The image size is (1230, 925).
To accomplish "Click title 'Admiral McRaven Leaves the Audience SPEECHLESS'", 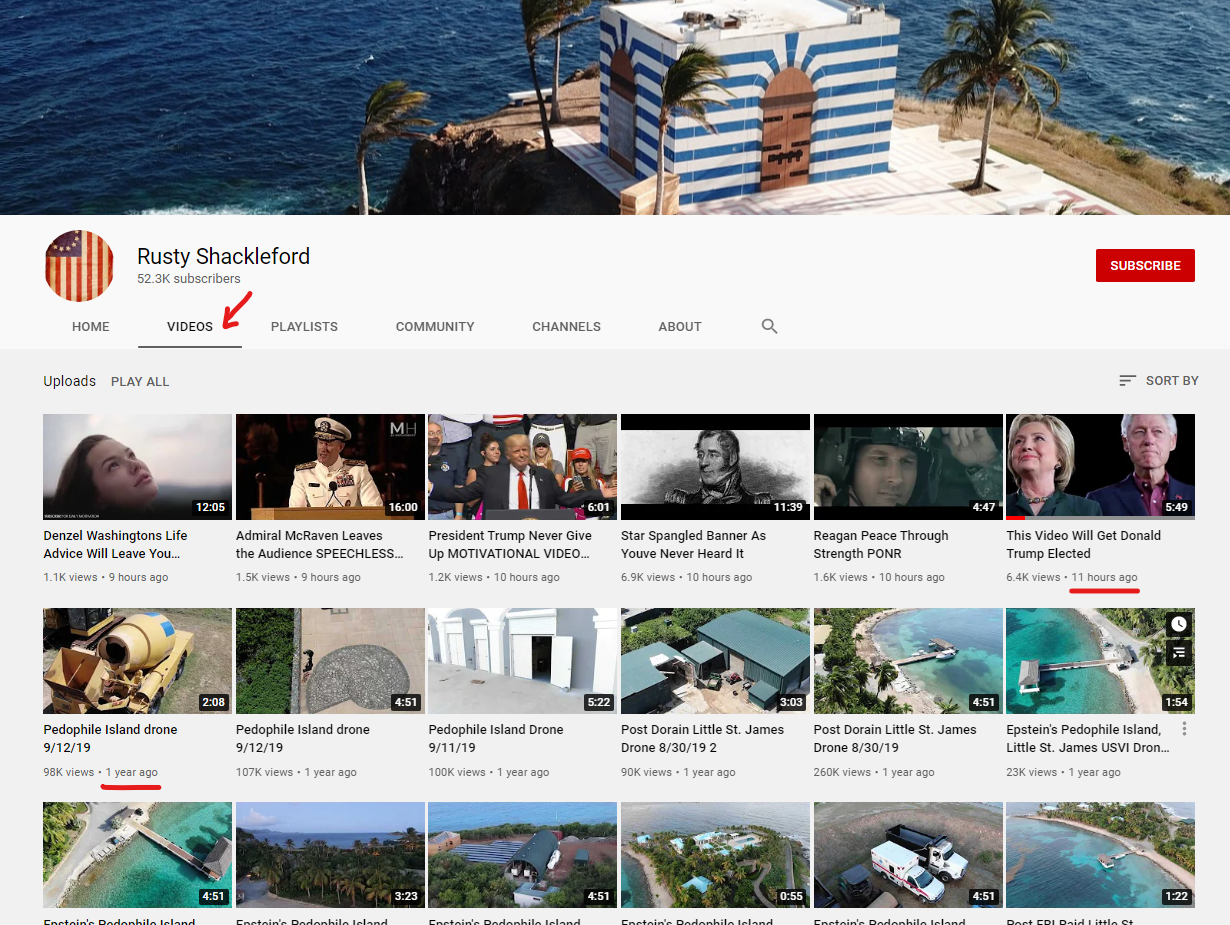I will point(320,545).
